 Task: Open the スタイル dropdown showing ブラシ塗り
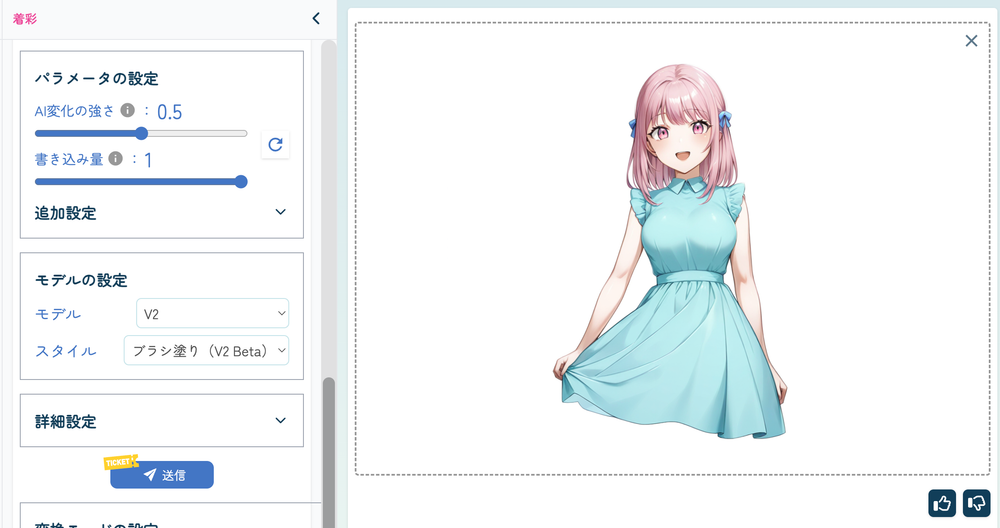(x=206, y=350)
